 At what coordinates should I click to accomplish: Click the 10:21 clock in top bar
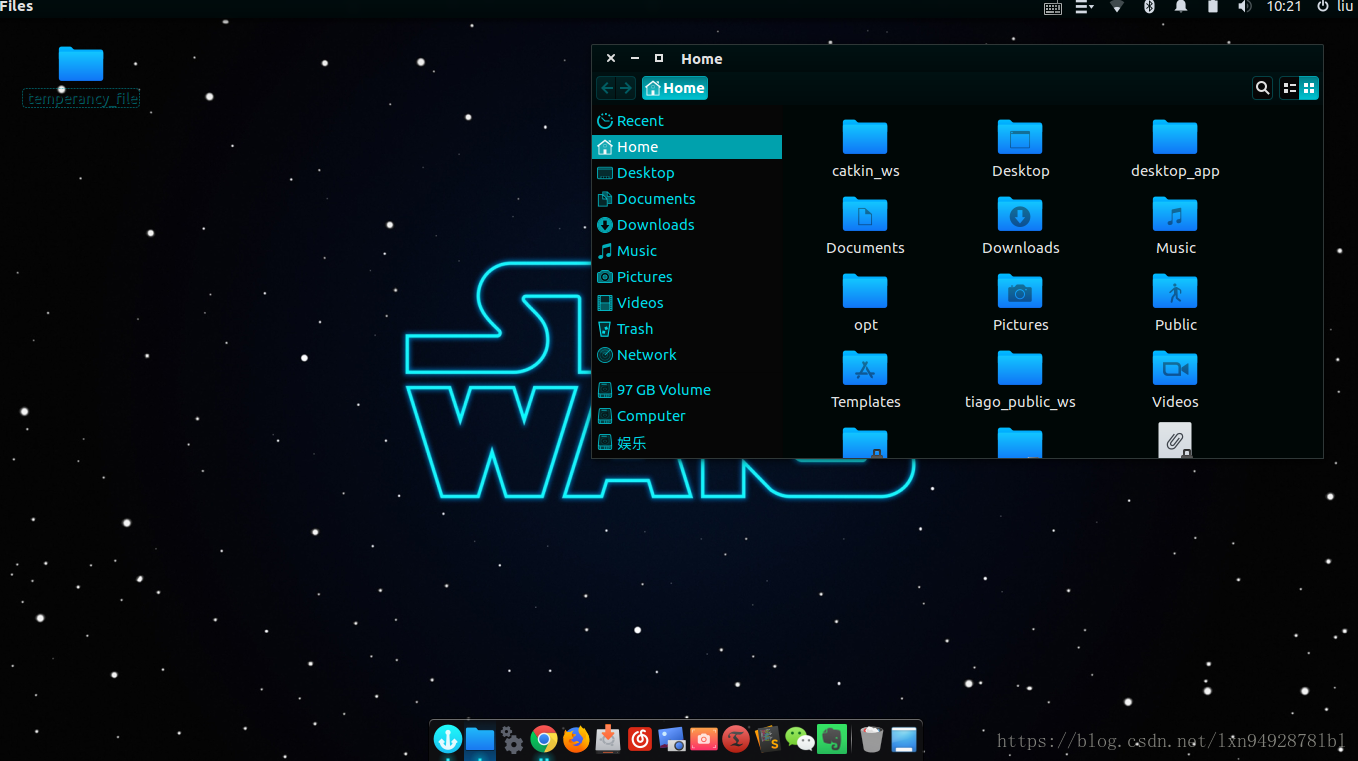[1284, 7]
